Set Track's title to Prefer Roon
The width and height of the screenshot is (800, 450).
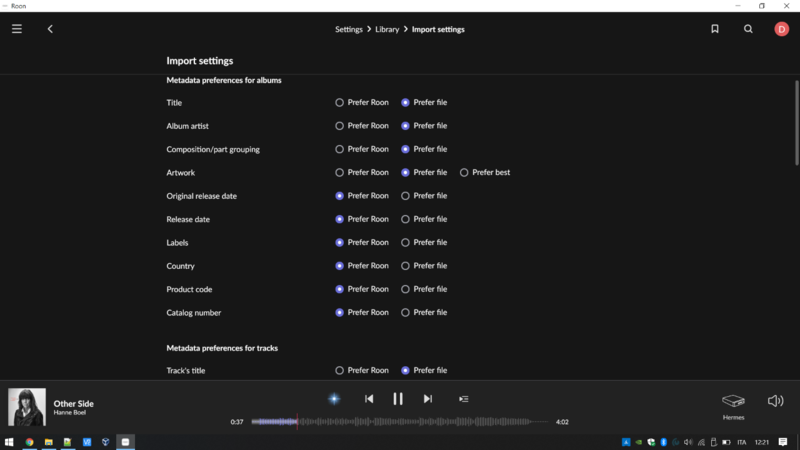[362, 370]
